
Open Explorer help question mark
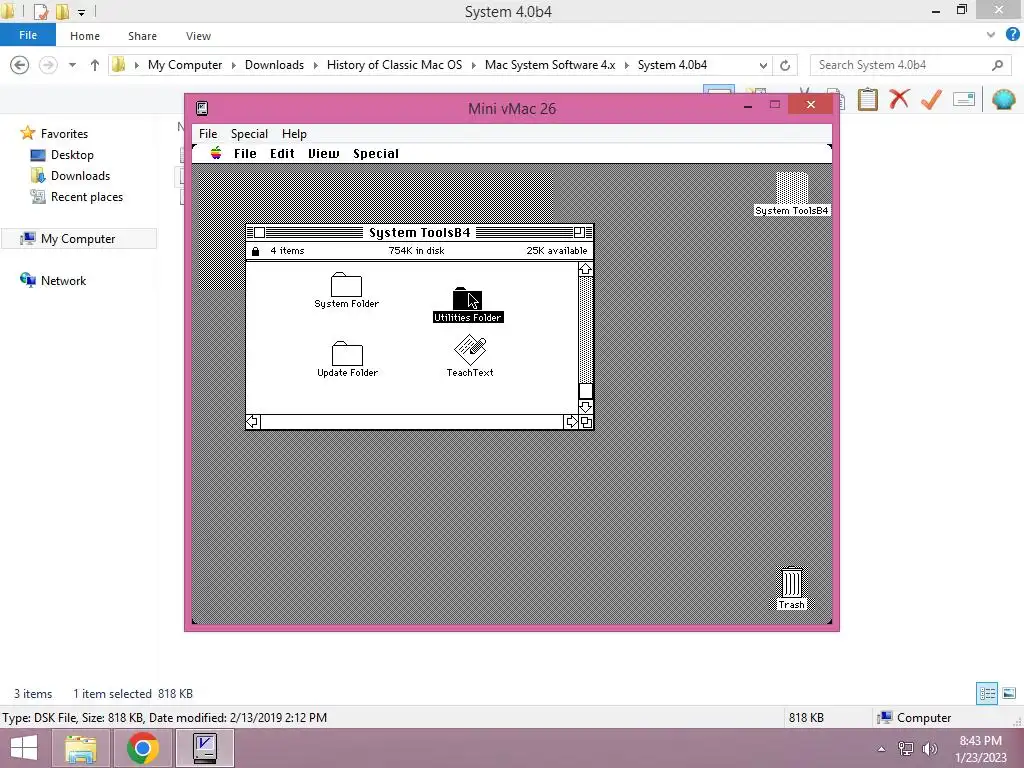click(x=1013, y=35)
